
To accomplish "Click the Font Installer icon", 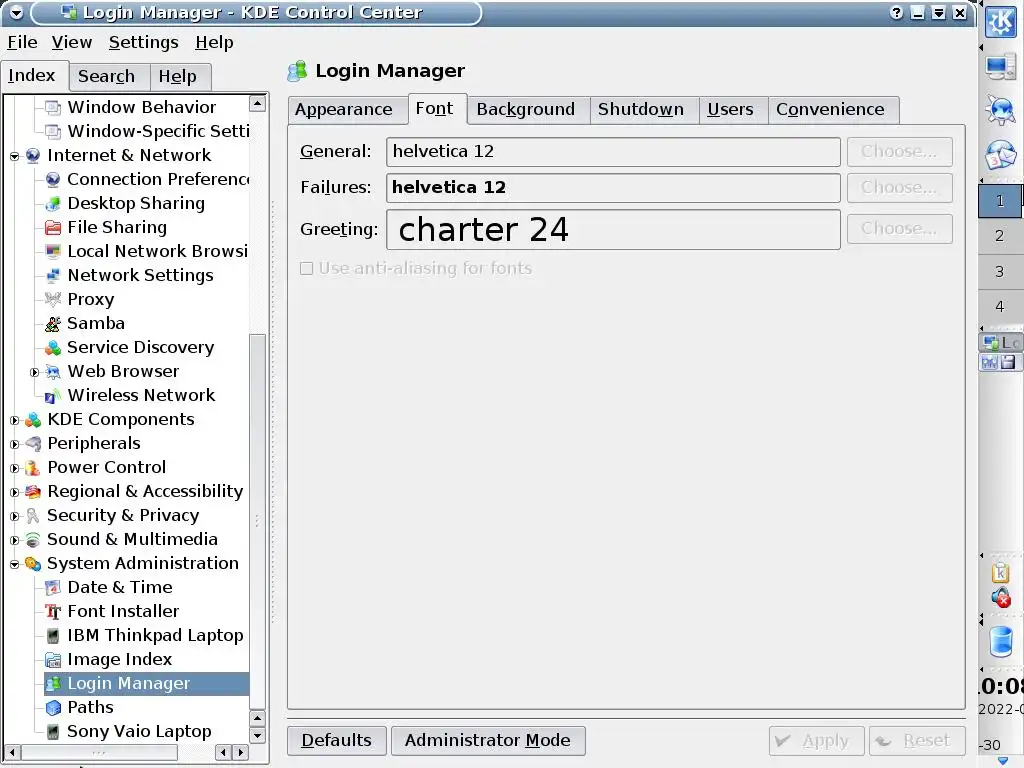I will 53,612.
